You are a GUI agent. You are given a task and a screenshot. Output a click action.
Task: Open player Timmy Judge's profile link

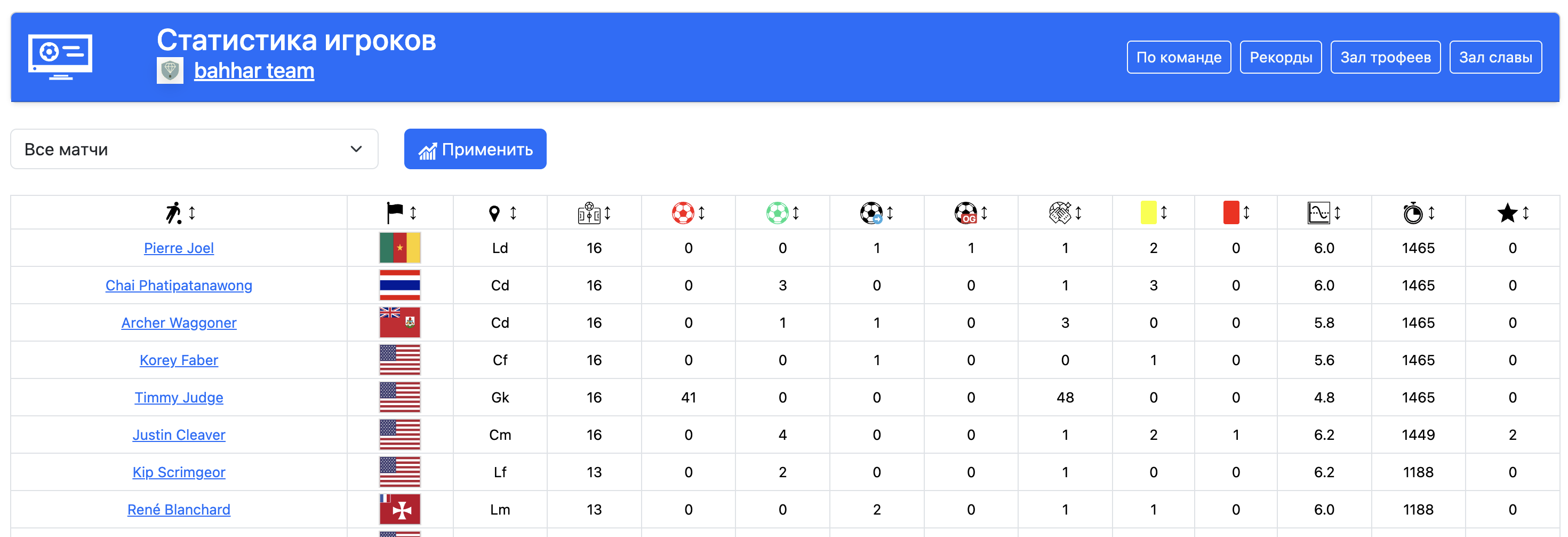tap(179, 398)
